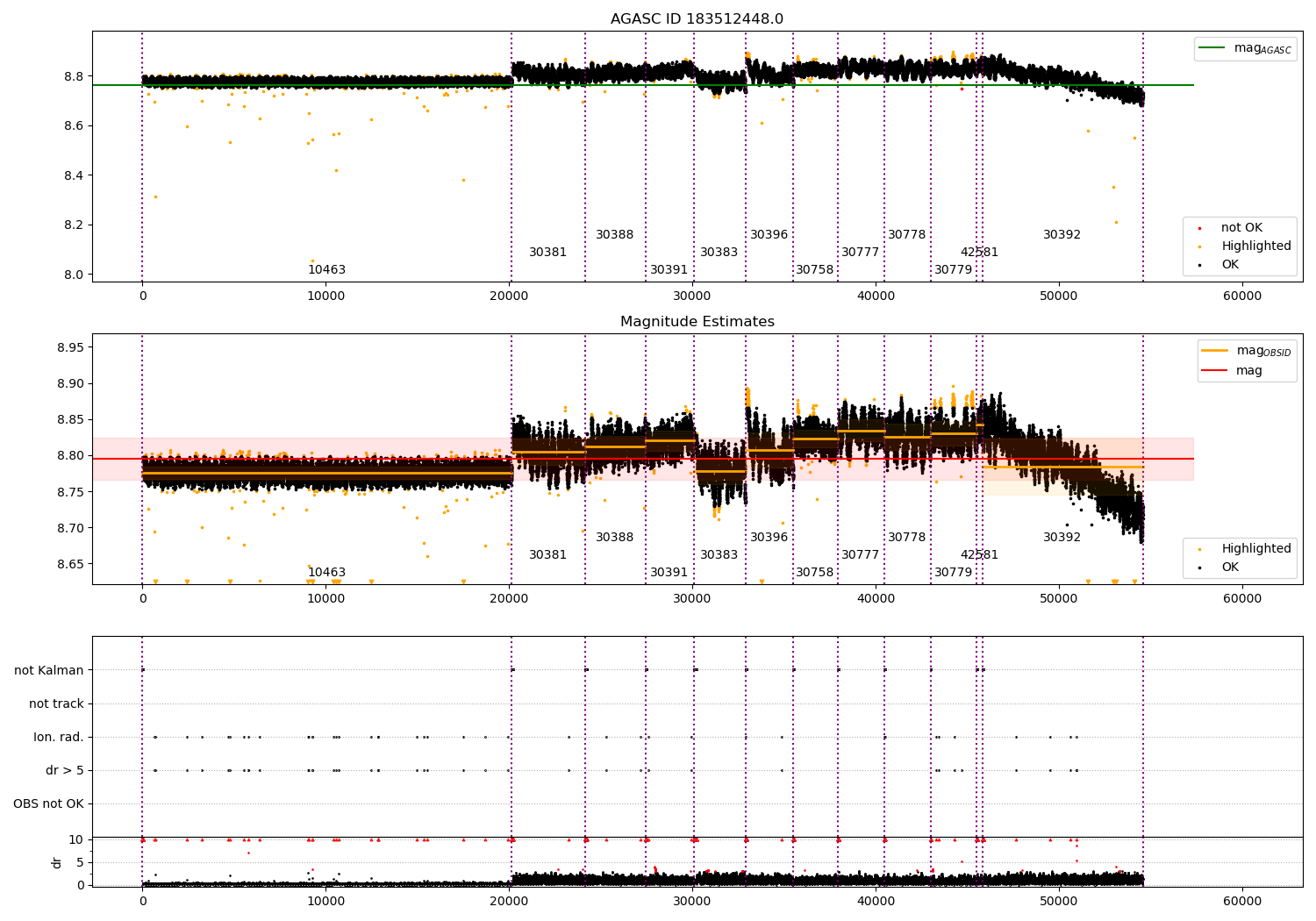This screenshot has width=1316, height=921.
Task: Click obsid label 30778 in top plot
Action: coord(906,235)
